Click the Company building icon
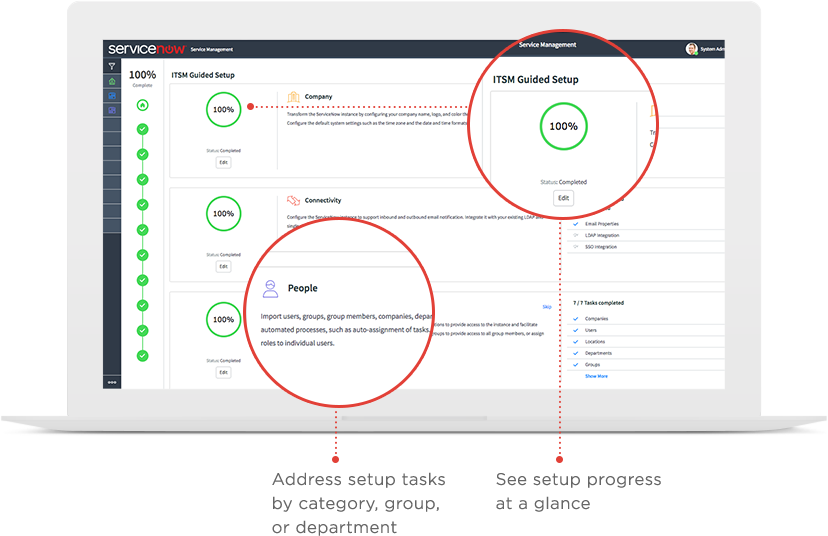Image resolution: width=828 pixels, height=536 pixels. [293, 97]
